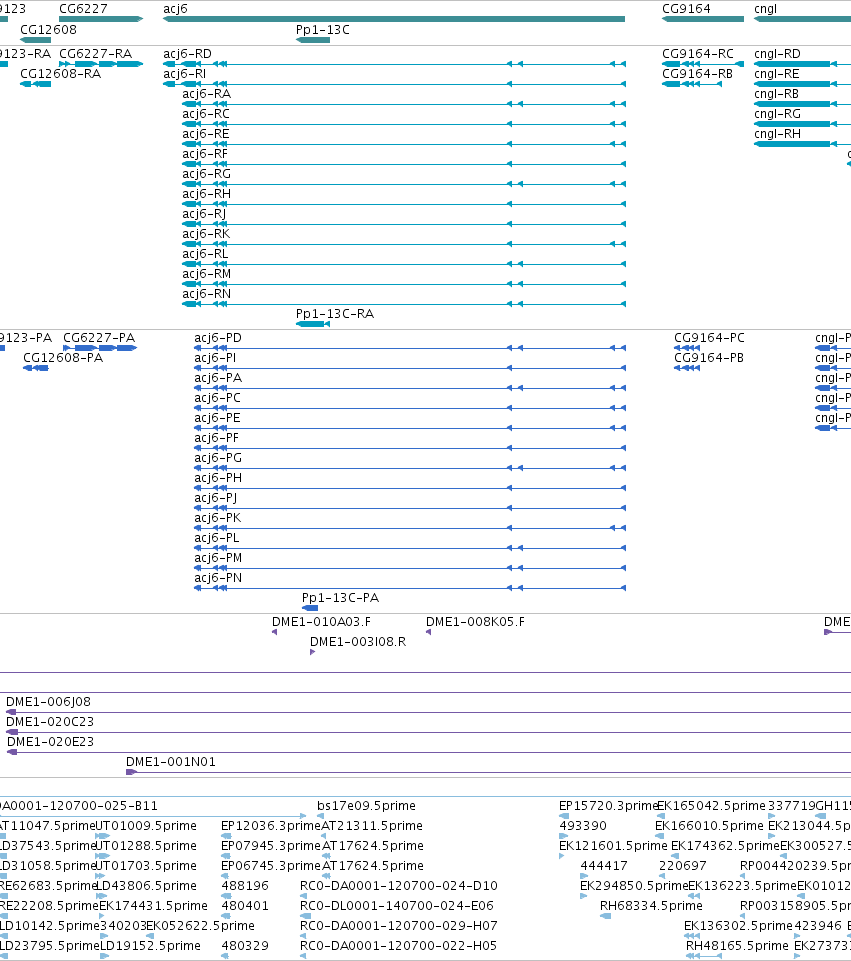Open the acj6-RH transcript label
The image size is (851, 961).
(x=206, y=194)
